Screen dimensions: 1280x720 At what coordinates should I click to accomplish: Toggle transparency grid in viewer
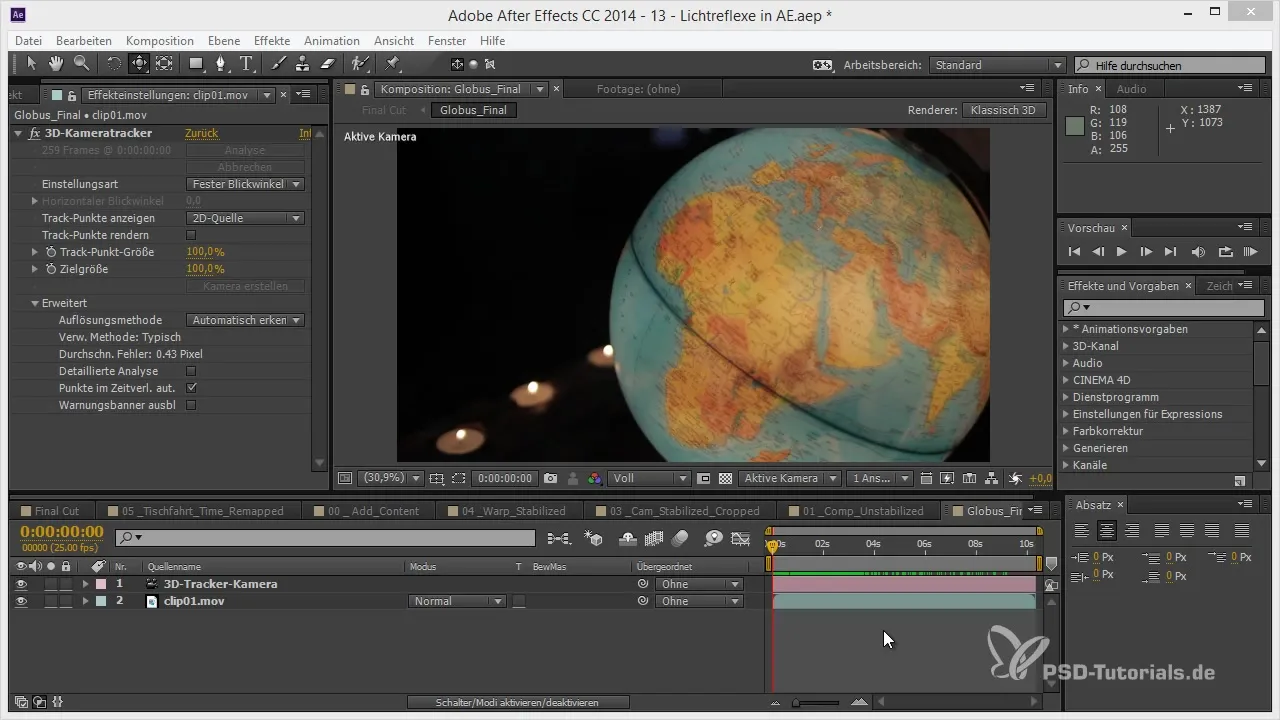point(725,479)
